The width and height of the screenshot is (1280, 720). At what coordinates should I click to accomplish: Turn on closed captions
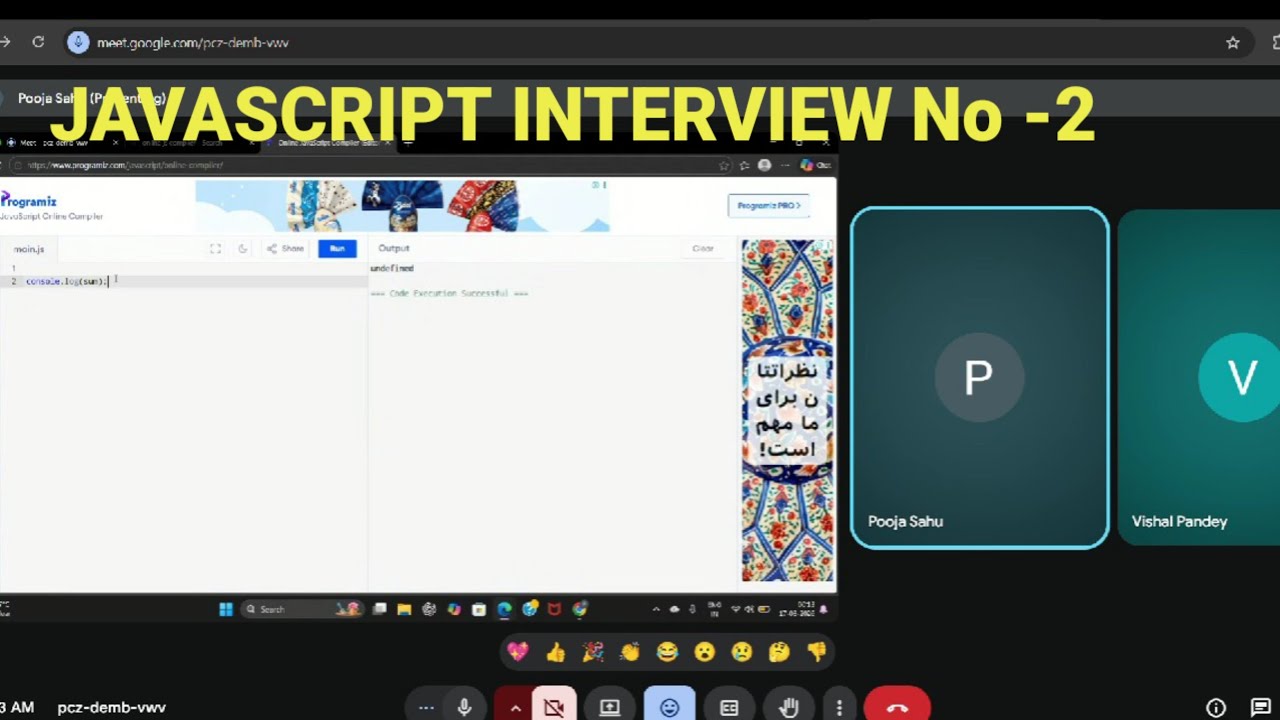(x=729, y=707)
